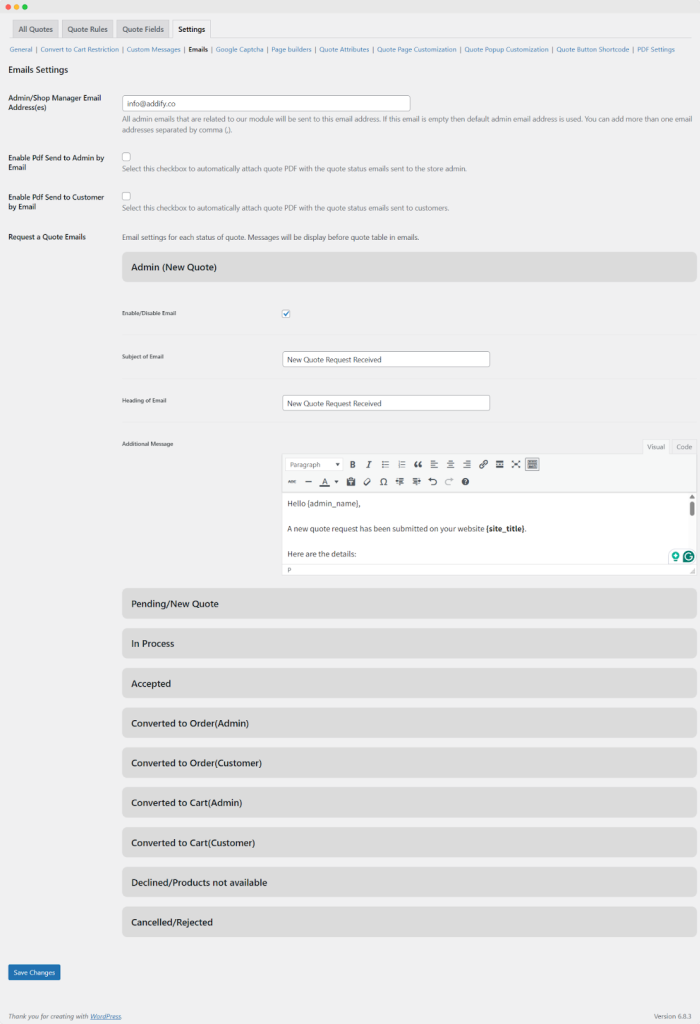Viewport: 700px width, 1024px height.
Task: Switch editor to the Code tab
Action: [684, 447]
